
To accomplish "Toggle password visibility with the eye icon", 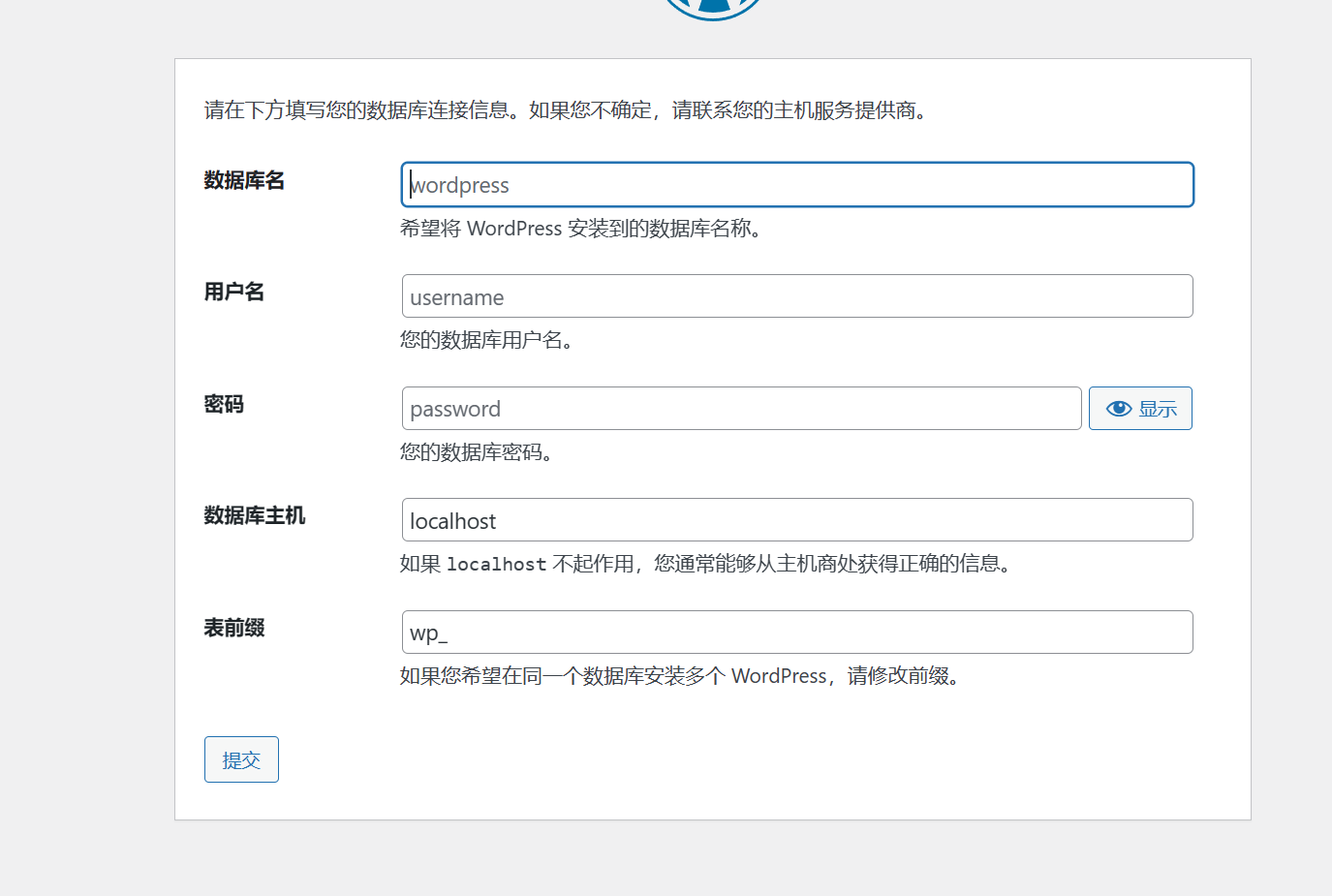I will 1139,409.
